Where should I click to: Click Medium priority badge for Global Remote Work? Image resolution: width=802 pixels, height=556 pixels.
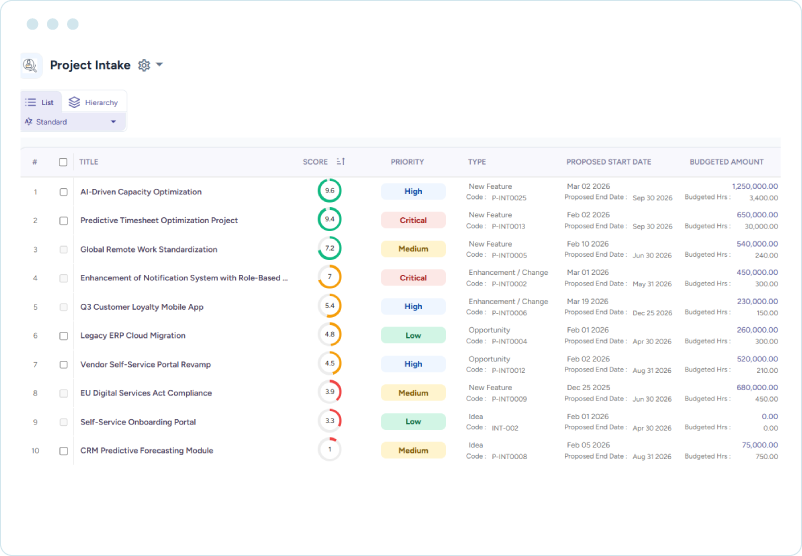pyautogui.click(x=413, y=249)
